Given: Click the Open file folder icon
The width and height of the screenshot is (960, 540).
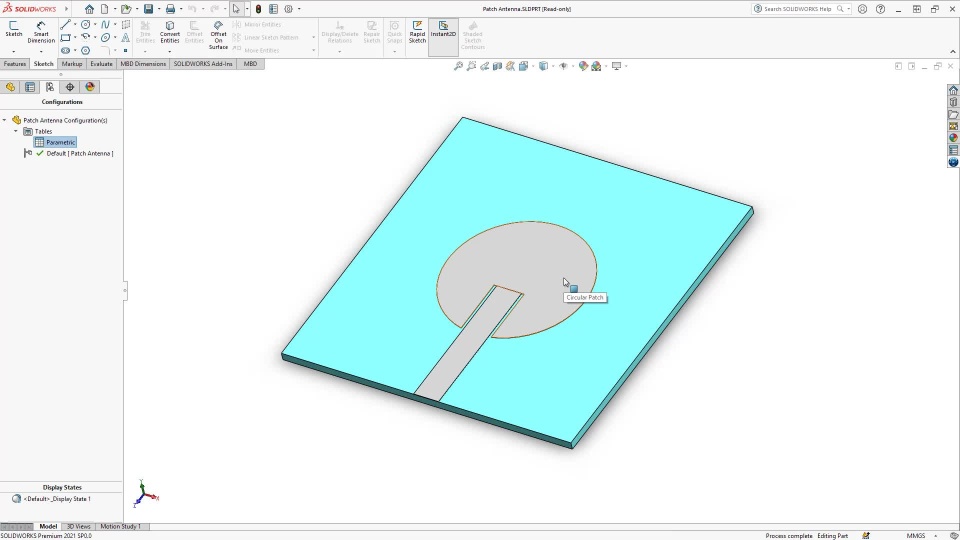Looking at the screenshot, I should pyautogui.click(x=126, y=9).
